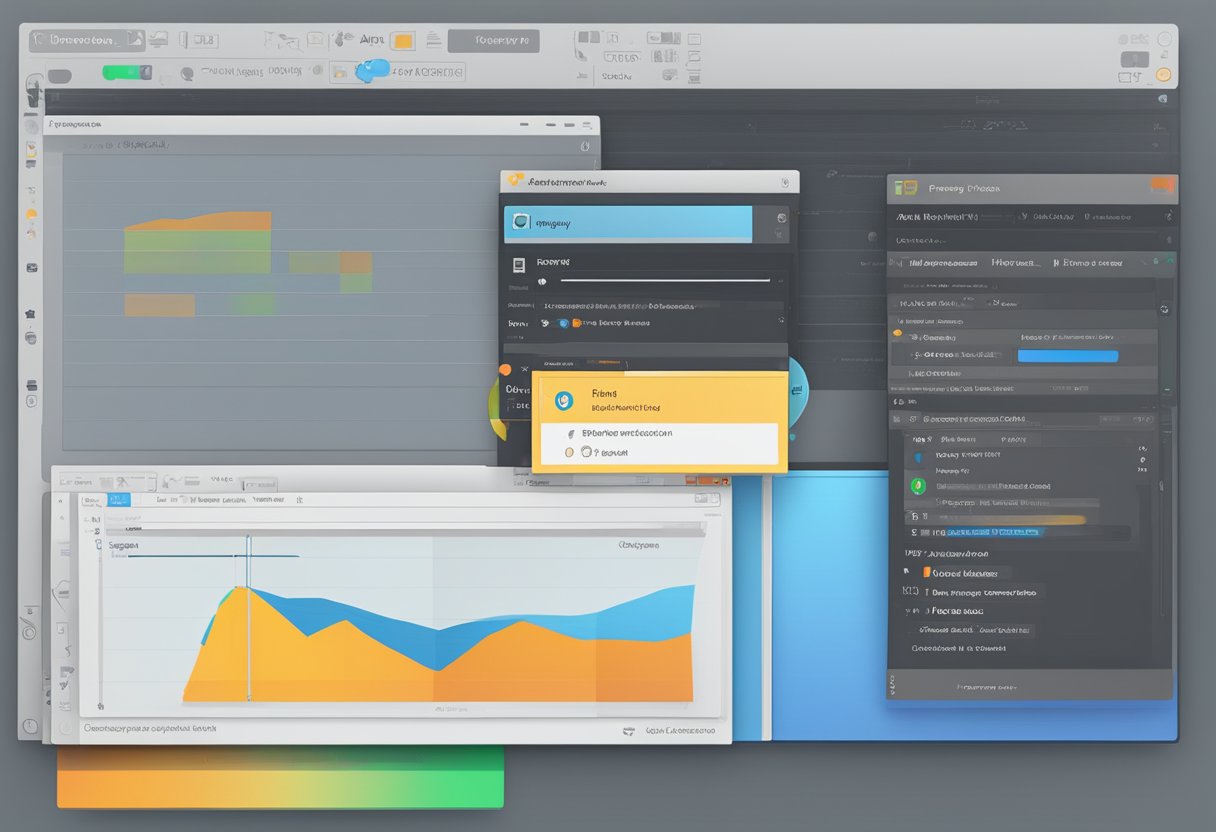Click the teal icon in the blue highlighted row
This screenshot has height=832, width=1216.
[x=520, y=222]
